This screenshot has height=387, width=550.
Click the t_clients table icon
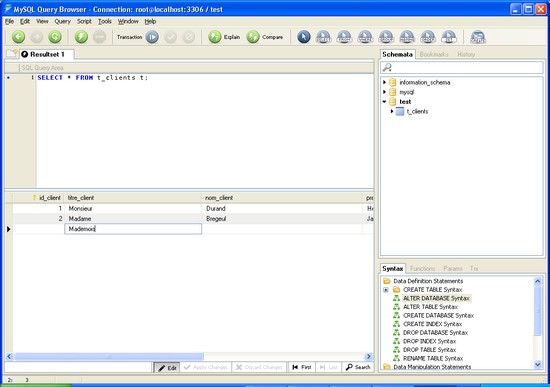click(x=400, y=111)
